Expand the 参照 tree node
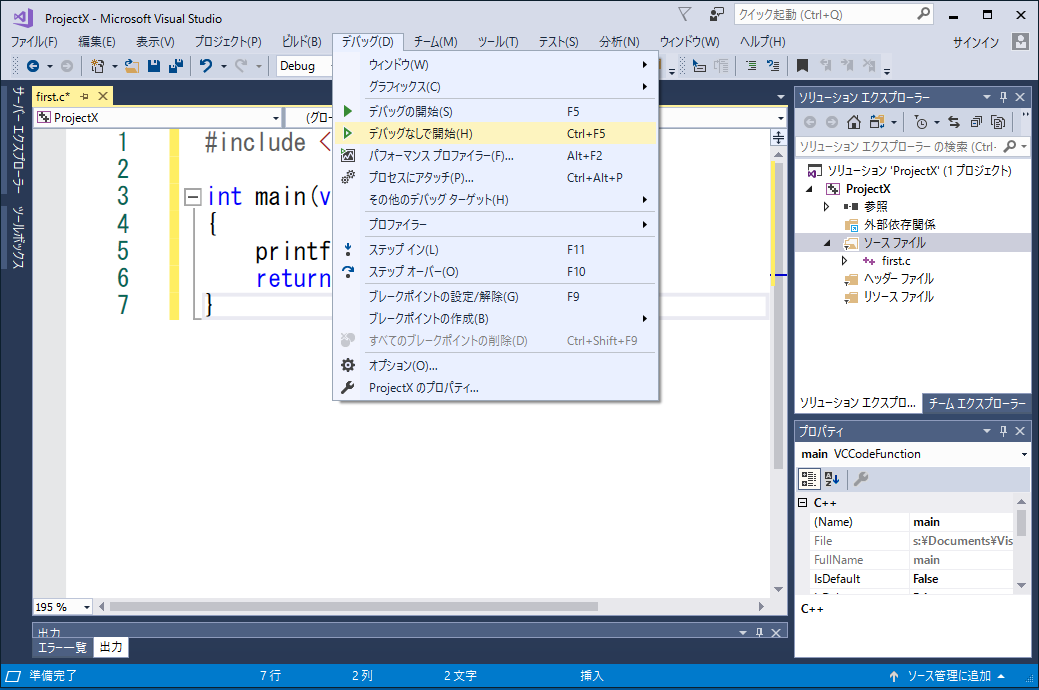 click(826, 206)
